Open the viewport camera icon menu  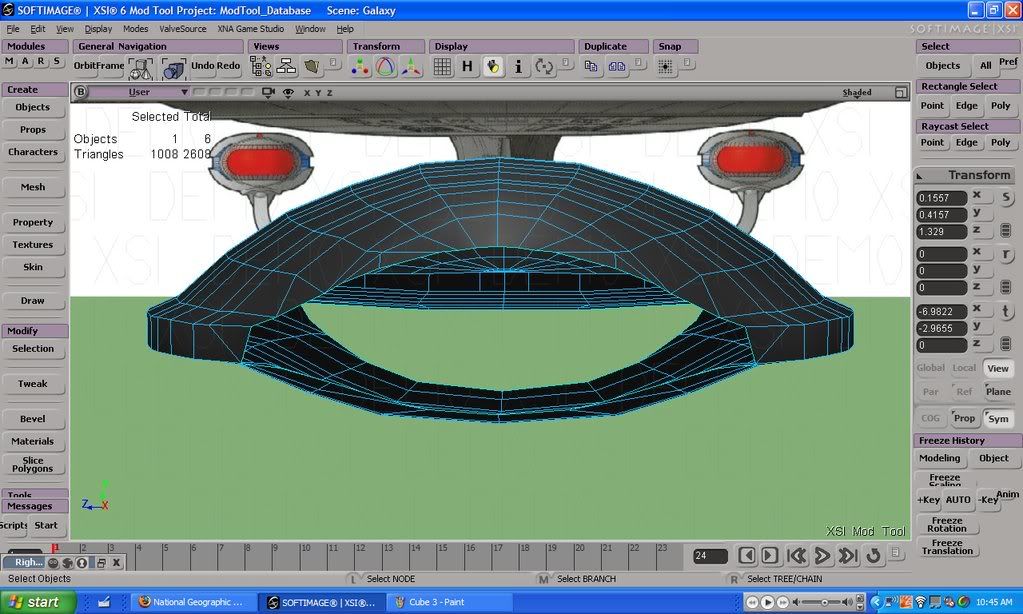tap(268, 93)
